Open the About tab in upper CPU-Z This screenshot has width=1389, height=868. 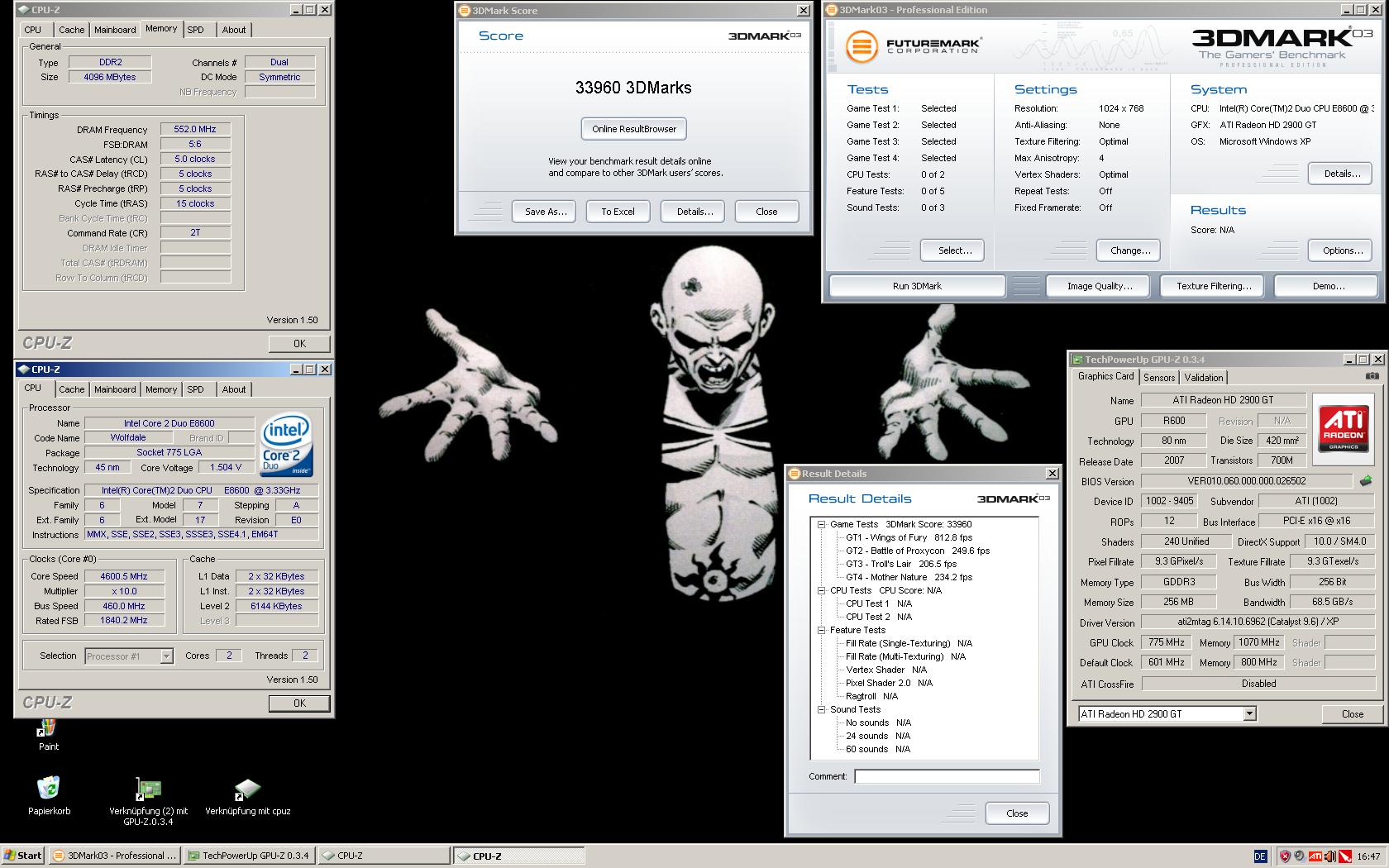tap(234, 30)
